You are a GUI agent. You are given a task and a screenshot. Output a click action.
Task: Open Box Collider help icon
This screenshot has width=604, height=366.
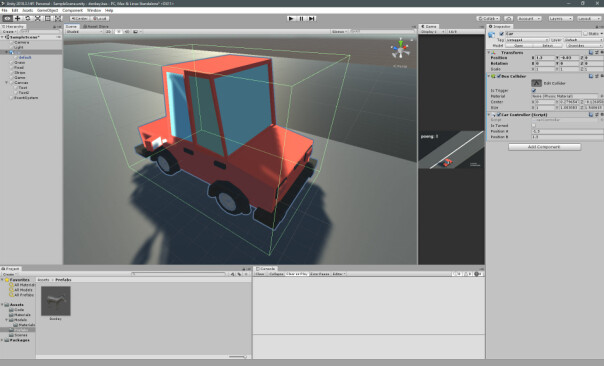(x=591, y=76)
